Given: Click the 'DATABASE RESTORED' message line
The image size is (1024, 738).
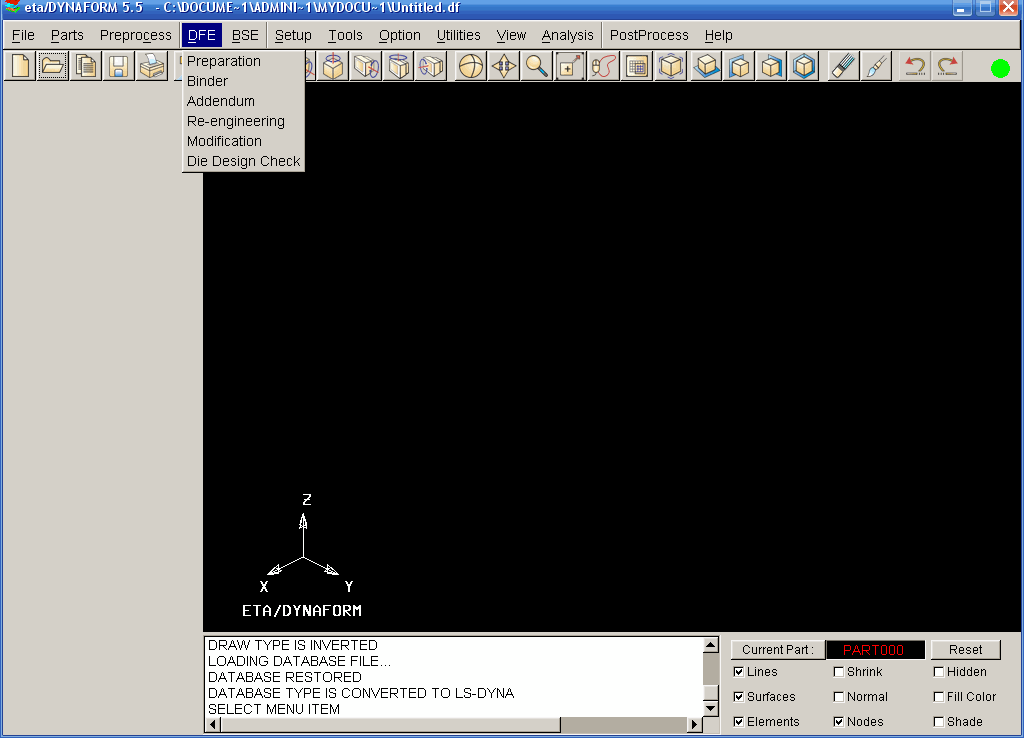Looking at the screenshot, I should tap(285, 677).
